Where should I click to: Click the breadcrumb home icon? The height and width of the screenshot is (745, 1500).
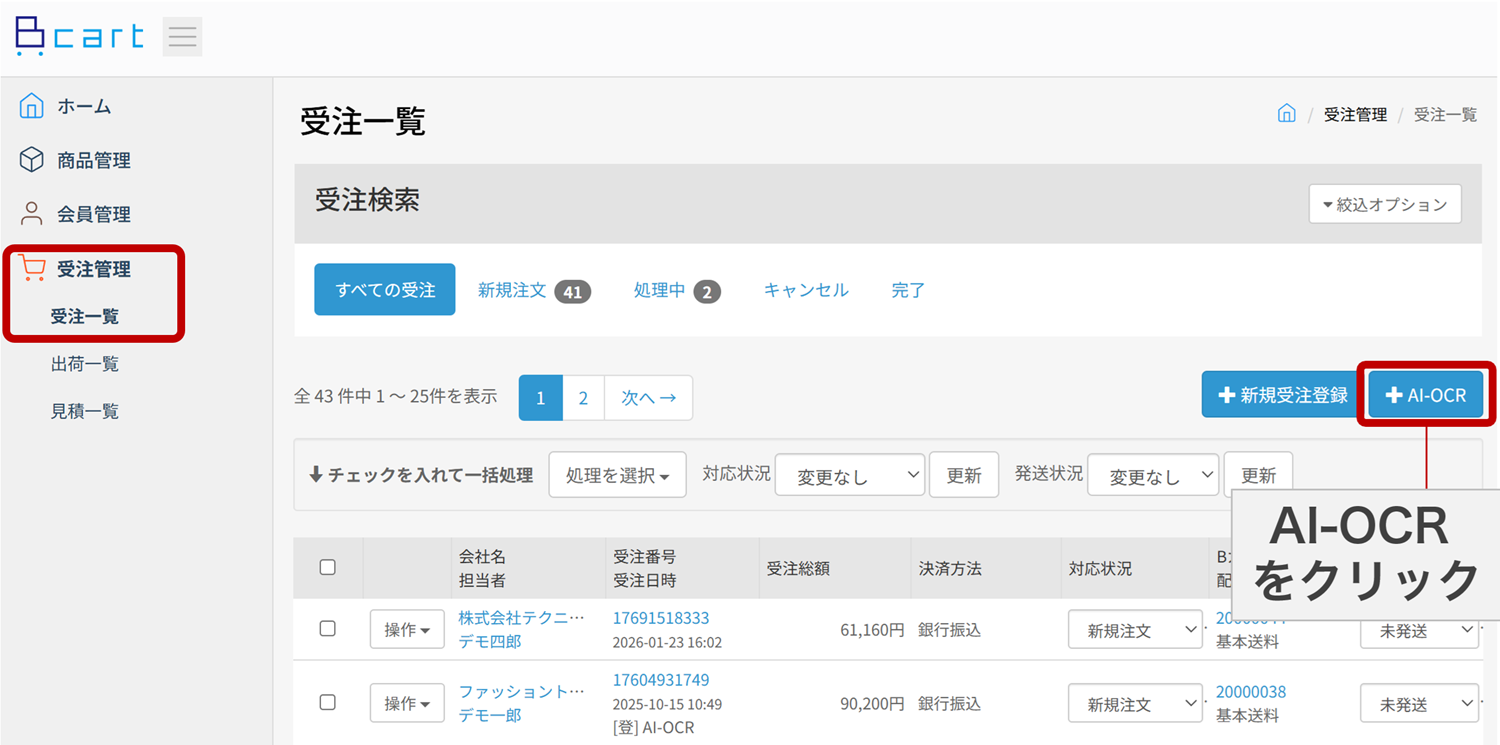click(x=1287, y=114)
